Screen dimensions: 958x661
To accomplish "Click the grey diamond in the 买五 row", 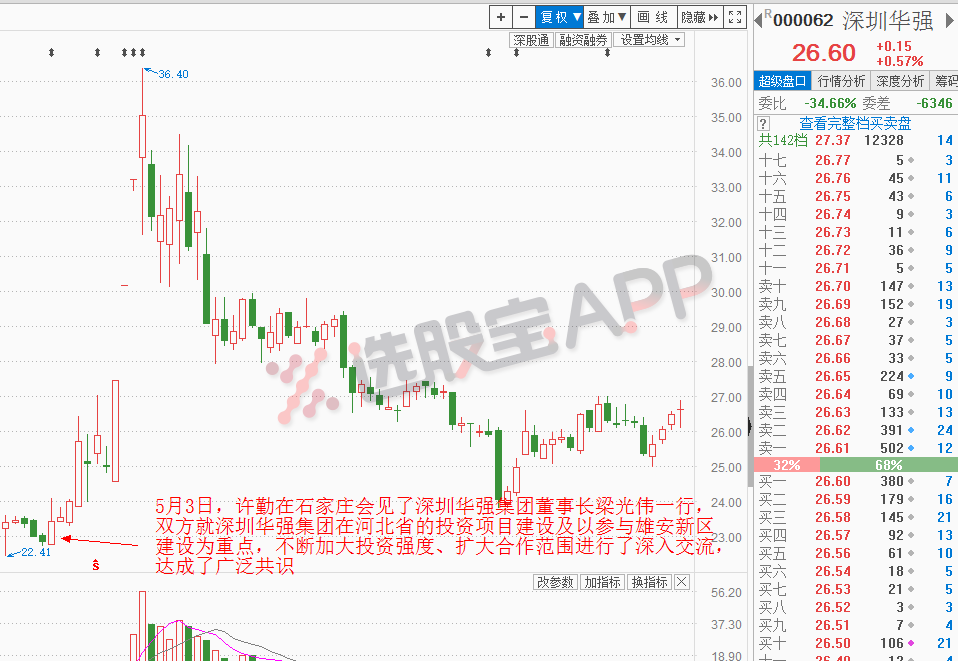I will coord(911,553).
